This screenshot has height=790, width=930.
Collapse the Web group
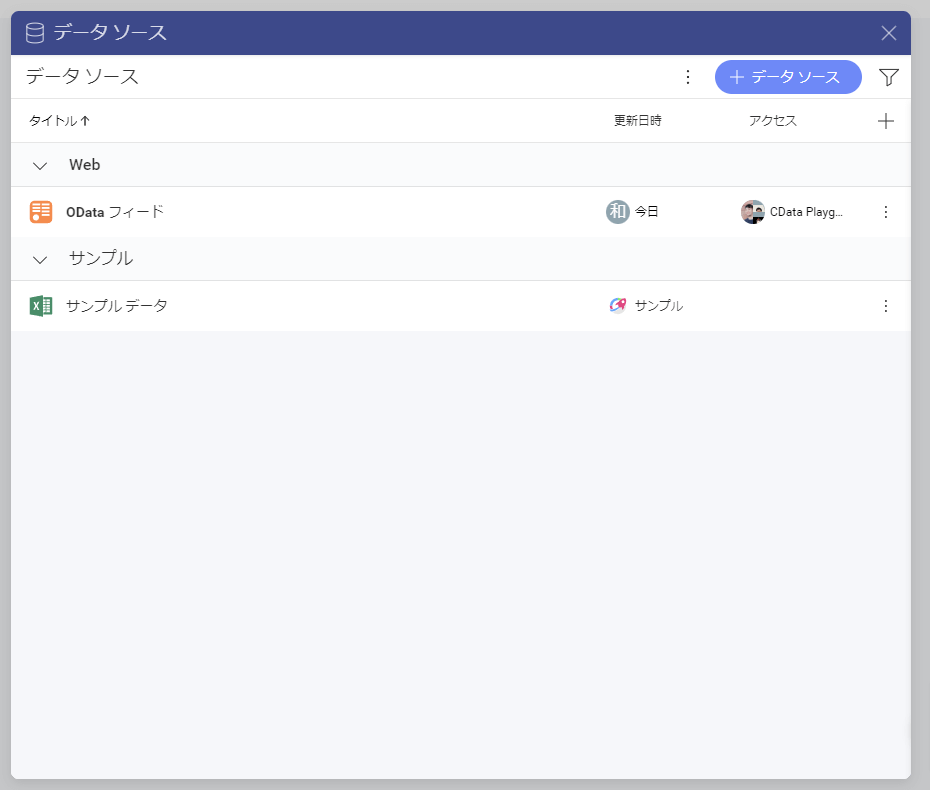[x=40, y=166]
